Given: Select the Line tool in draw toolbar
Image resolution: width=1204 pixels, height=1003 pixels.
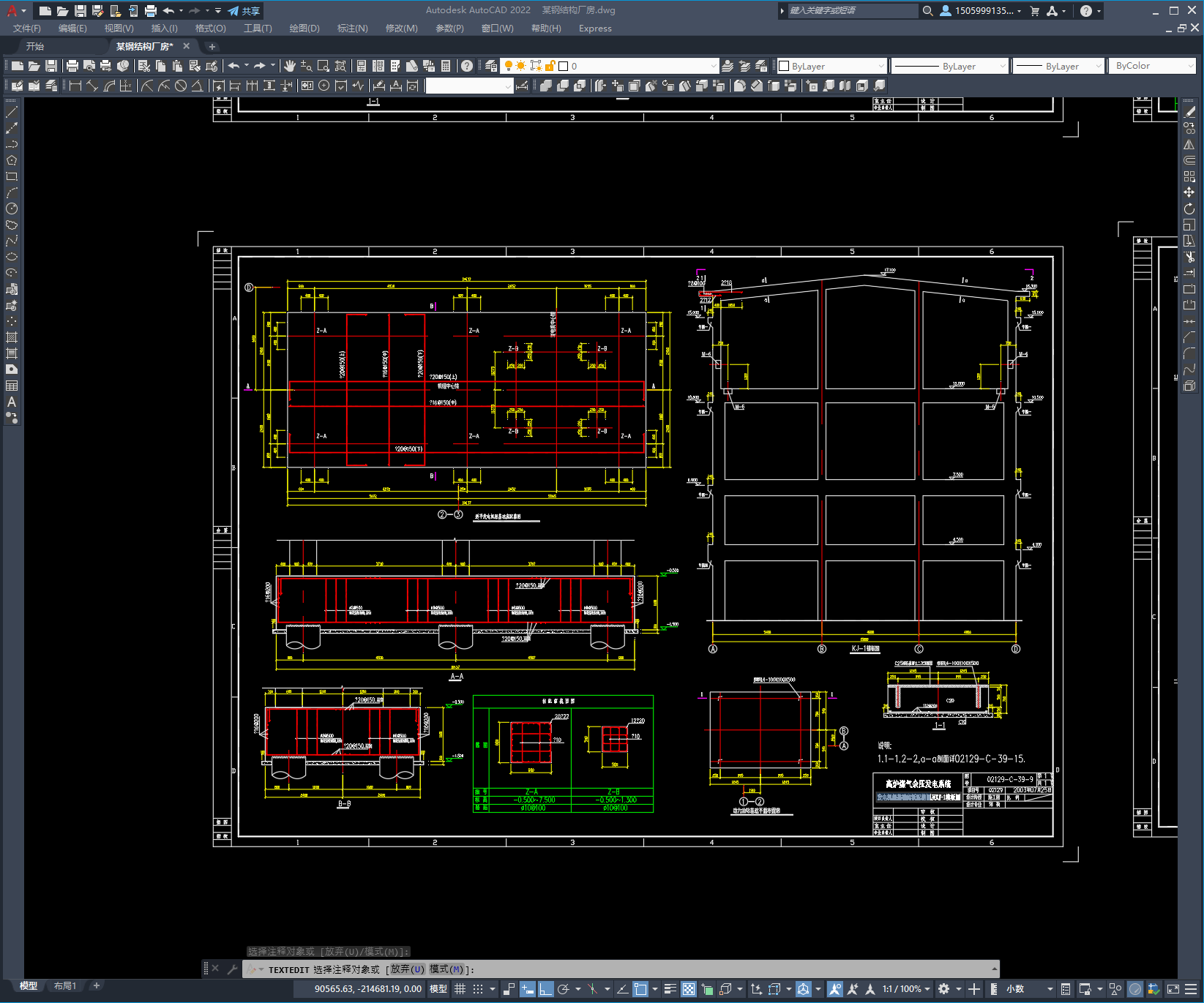Looking at the screenshot, I should (12, 113).
